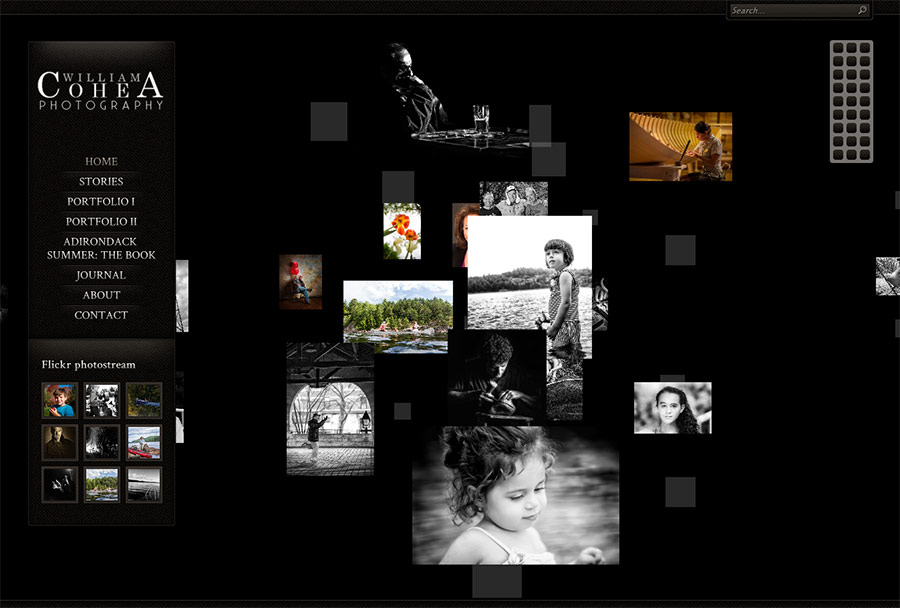Open the dark smoky Flickr thumbnail
The image size is (900, 608).
pyautogui.click(x=102, y=443)
